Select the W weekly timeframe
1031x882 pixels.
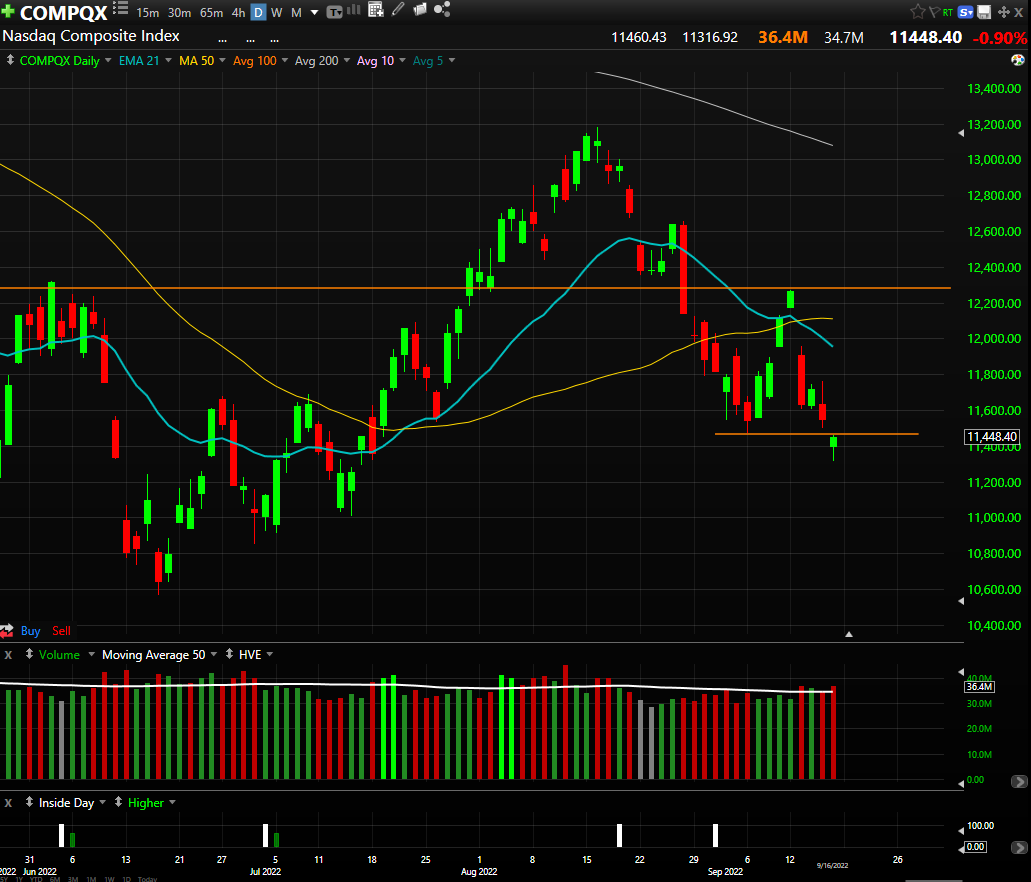276,12
